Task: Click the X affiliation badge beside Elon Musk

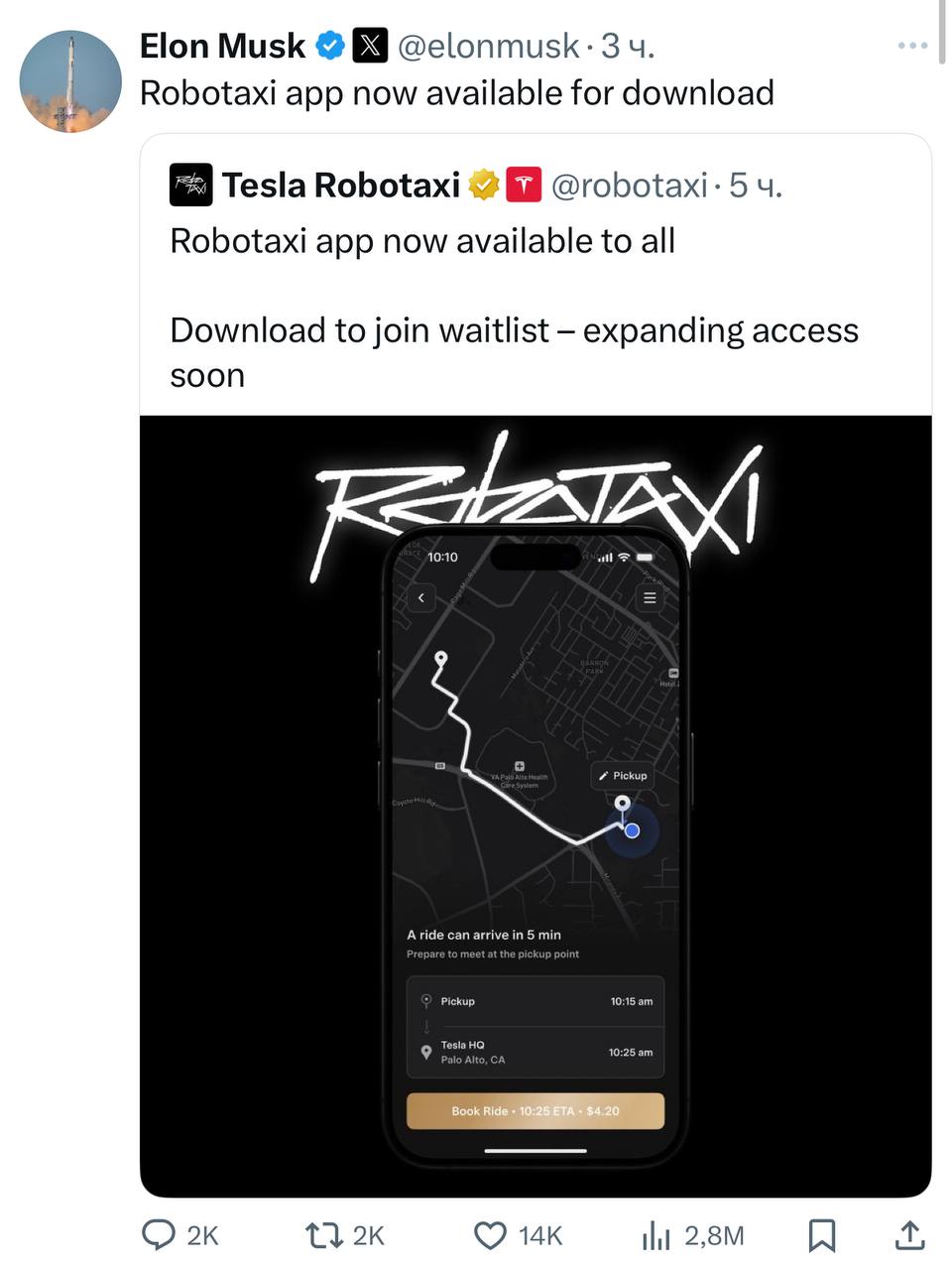Action: point(370,46)
